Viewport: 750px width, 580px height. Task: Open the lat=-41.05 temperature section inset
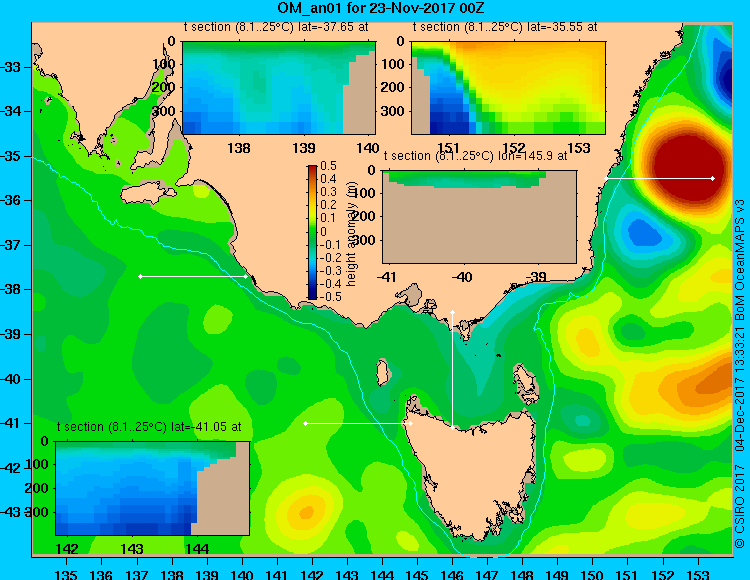(153, 488)
